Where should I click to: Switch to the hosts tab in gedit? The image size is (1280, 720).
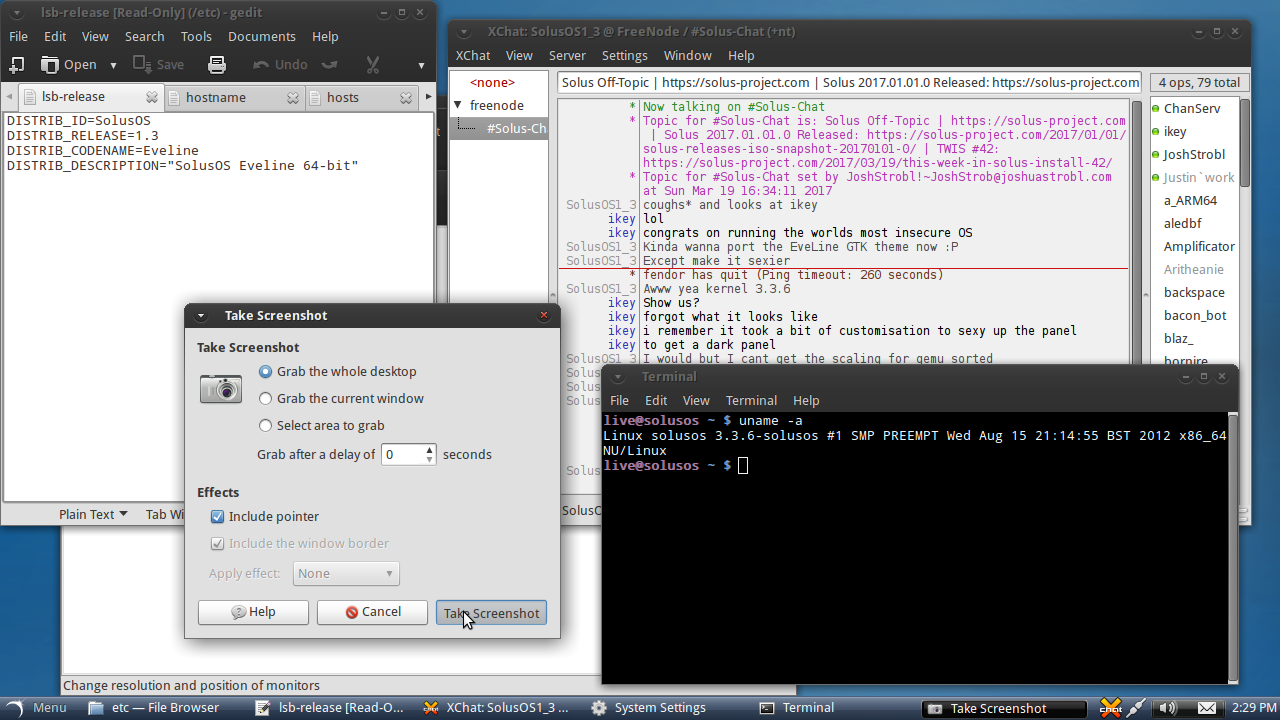point(342,98)
